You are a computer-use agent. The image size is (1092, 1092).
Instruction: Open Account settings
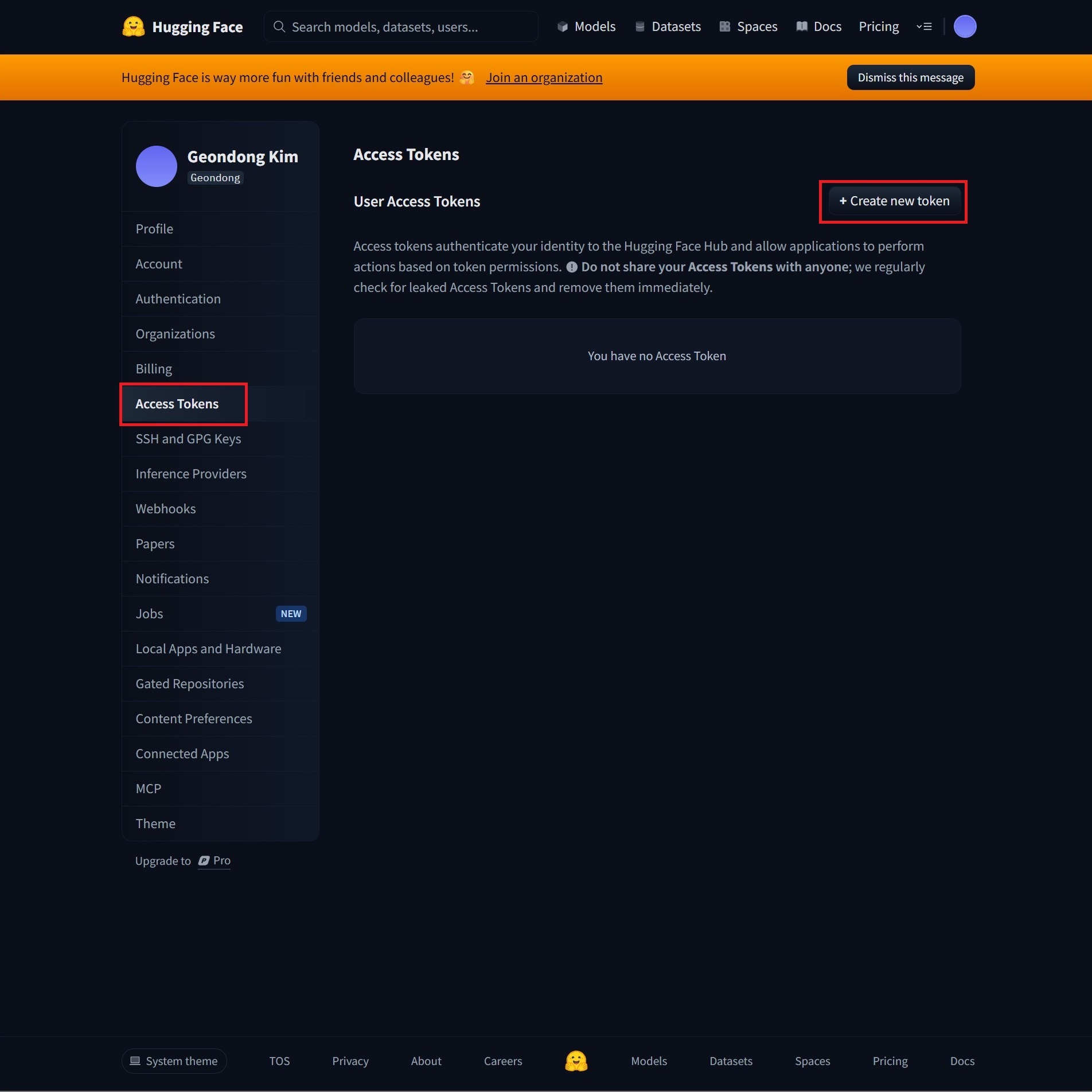(x=220, y=264)
